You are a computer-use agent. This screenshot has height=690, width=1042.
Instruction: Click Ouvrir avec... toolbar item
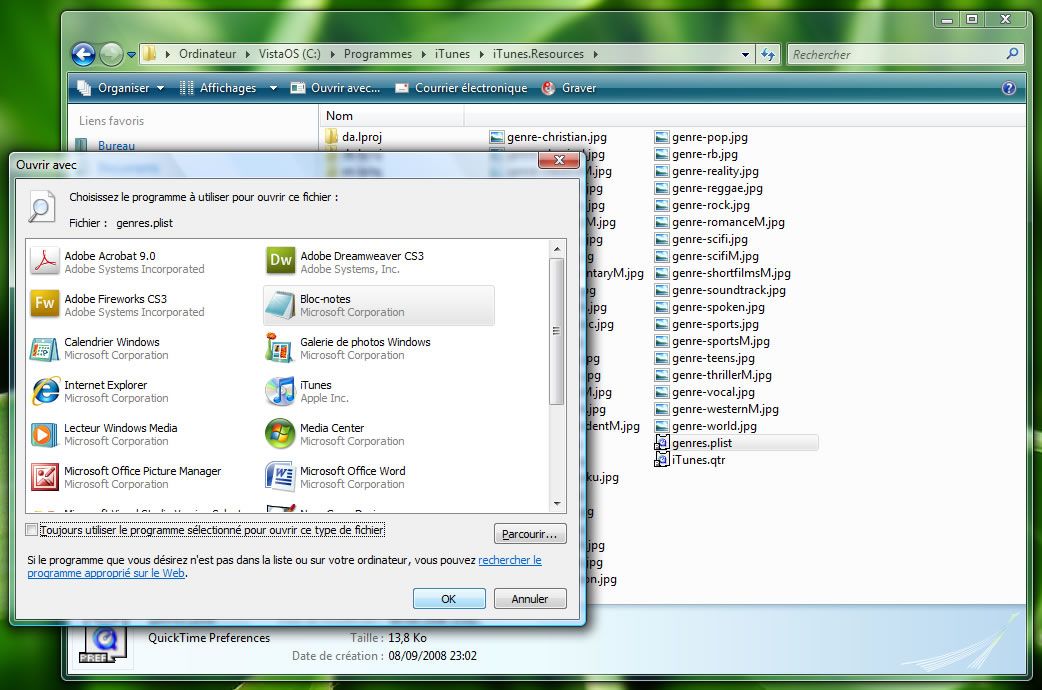[336, 88]
